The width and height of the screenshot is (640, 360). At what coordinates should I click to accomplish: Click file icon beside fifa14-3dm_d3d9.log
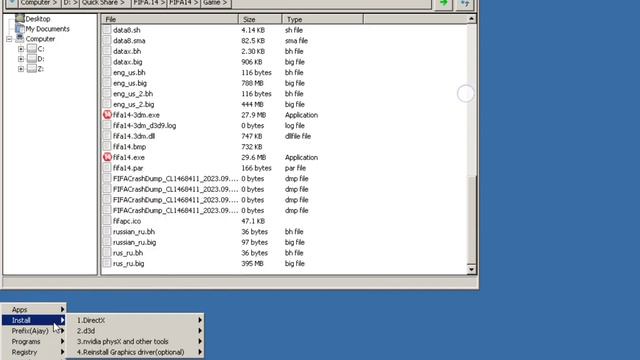(107, 125)
